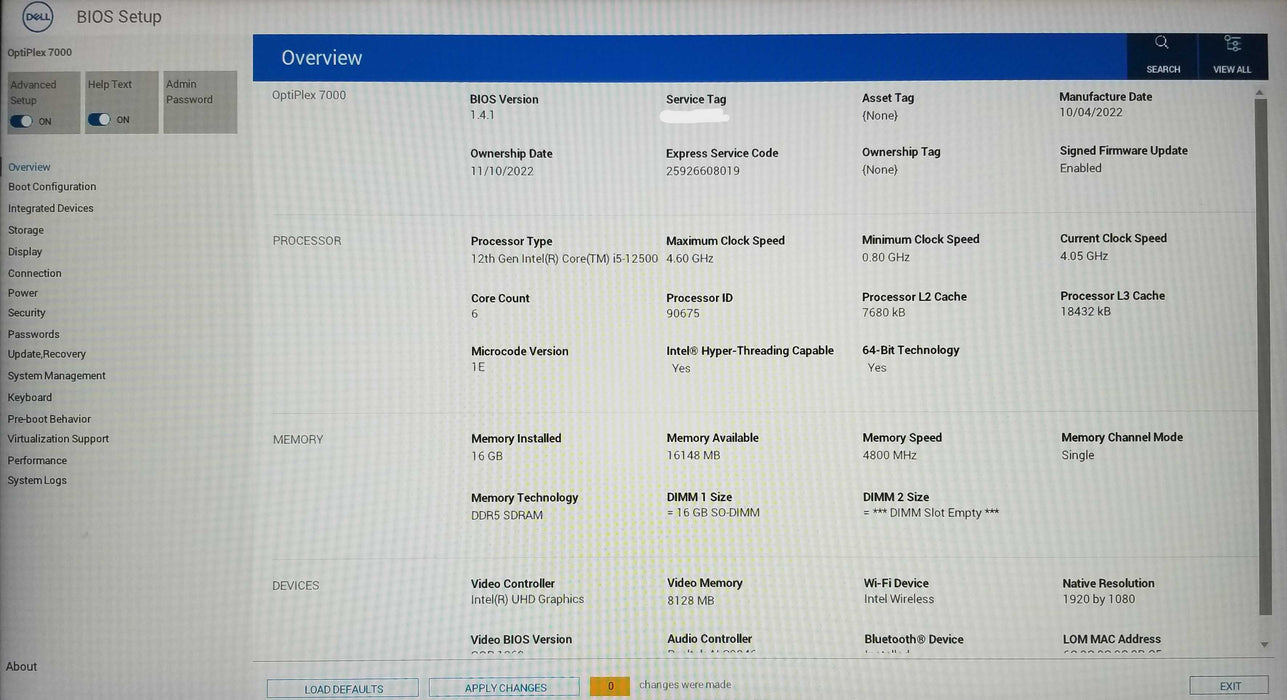Open the Security section
The height and width of the screenshot is (700, 1287).
coord(27,313)
